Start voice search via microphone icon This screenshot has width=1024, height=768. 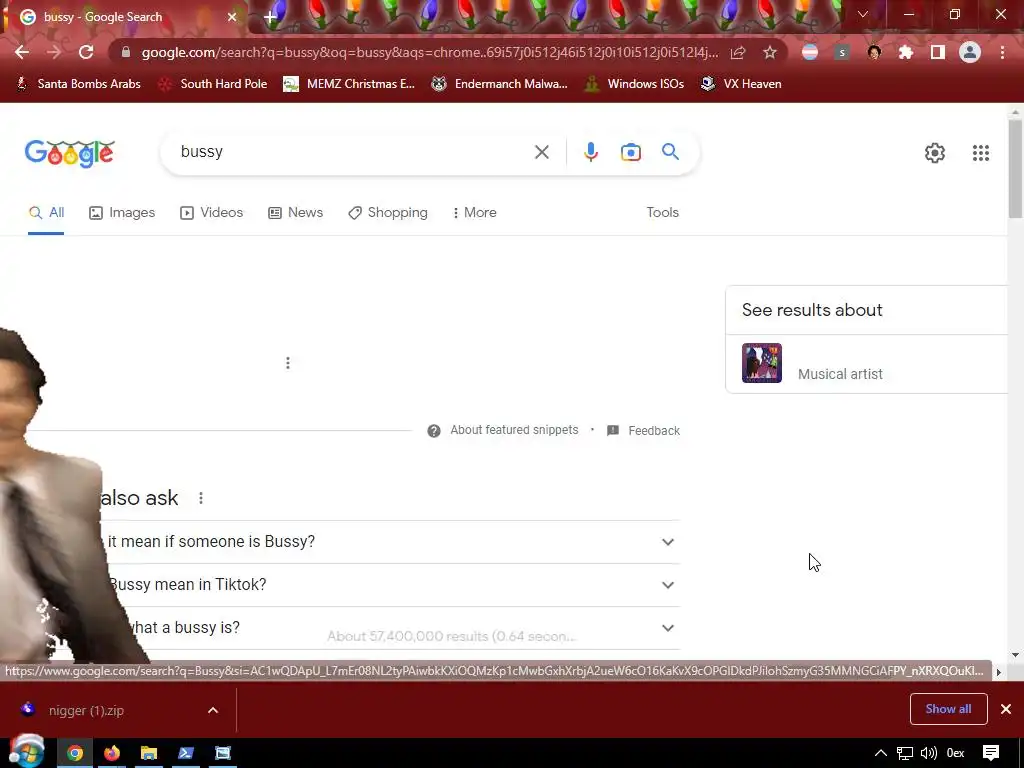(590, 152)
